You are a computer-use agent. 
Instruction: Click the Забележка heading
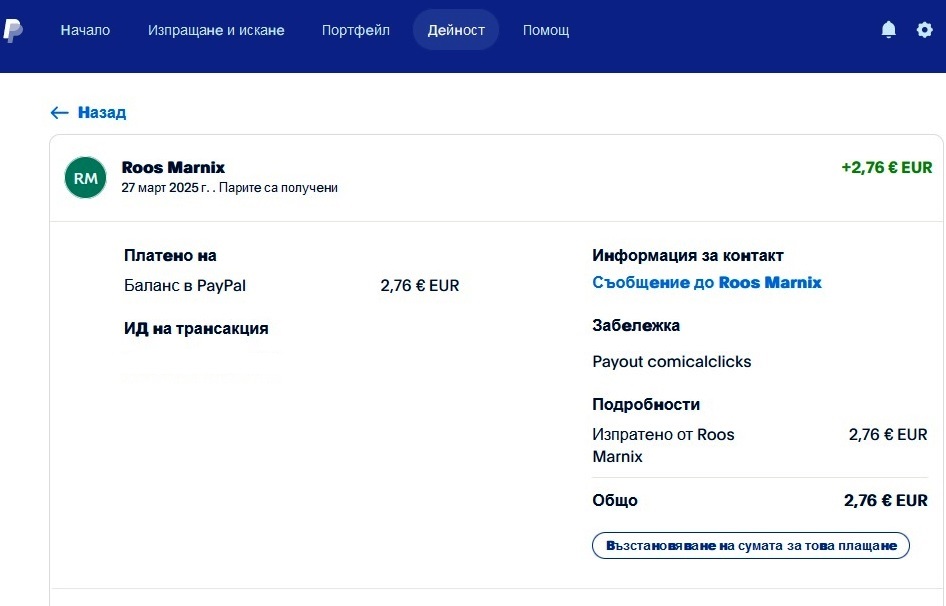pyautogui.click(x=636, y=325)
